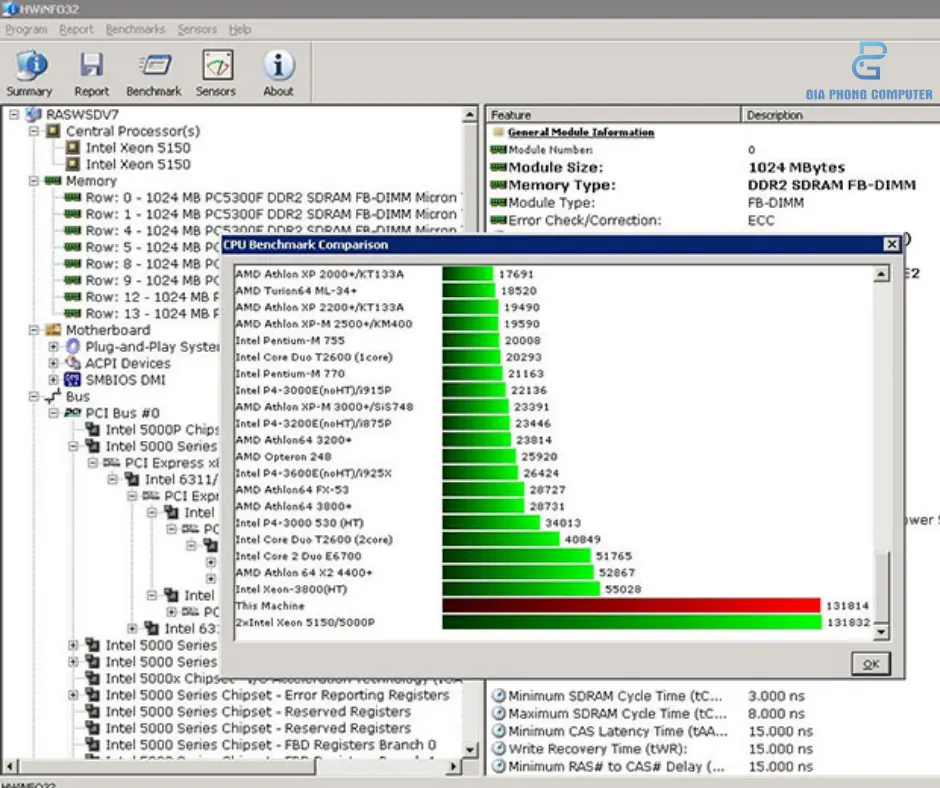Expand the SMBIOS DMI node

coord(53,380)
